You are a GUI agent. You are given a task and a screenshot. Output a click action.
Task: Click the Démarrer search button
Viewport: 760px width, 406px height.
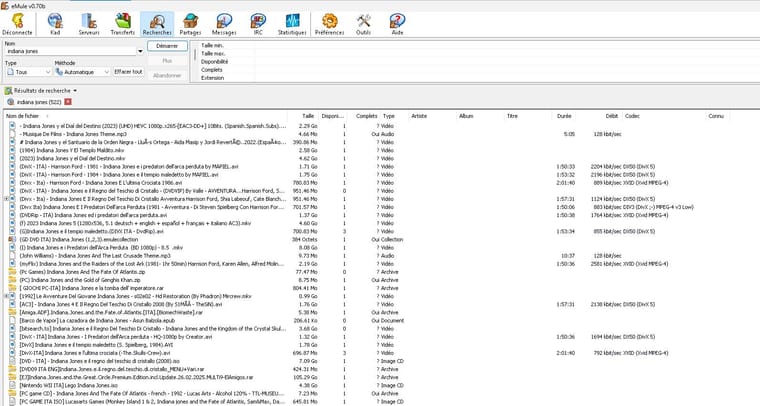click(167, 46)
